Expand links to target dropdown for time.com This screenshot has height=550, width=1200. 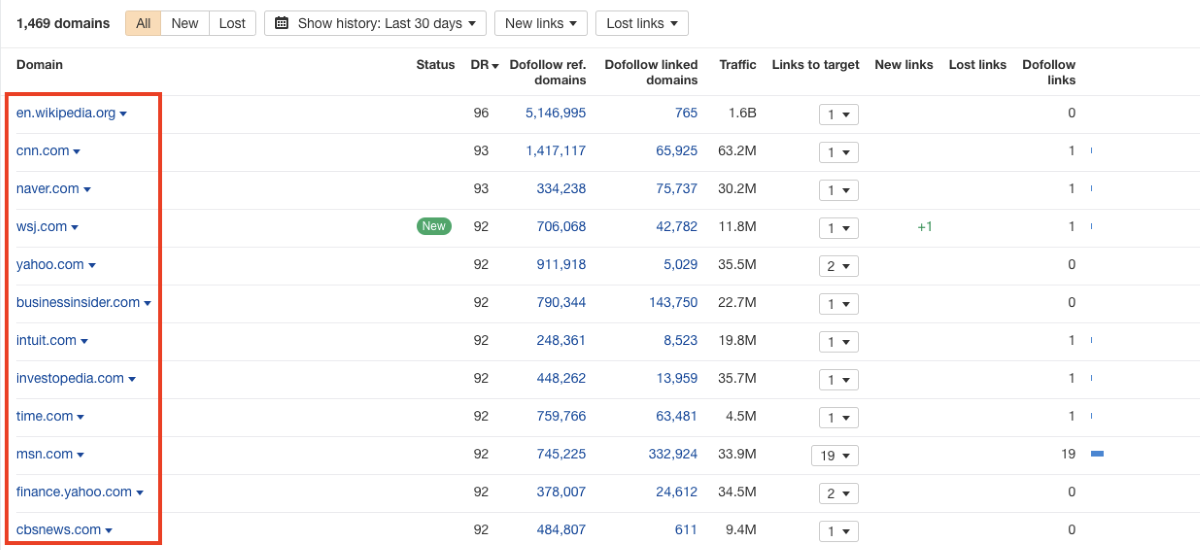point(838,418)
